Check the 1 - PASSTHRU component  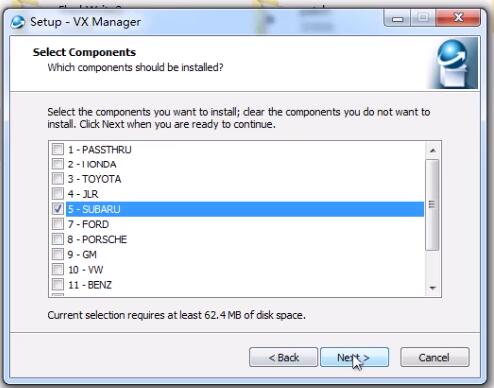point(58,149)
